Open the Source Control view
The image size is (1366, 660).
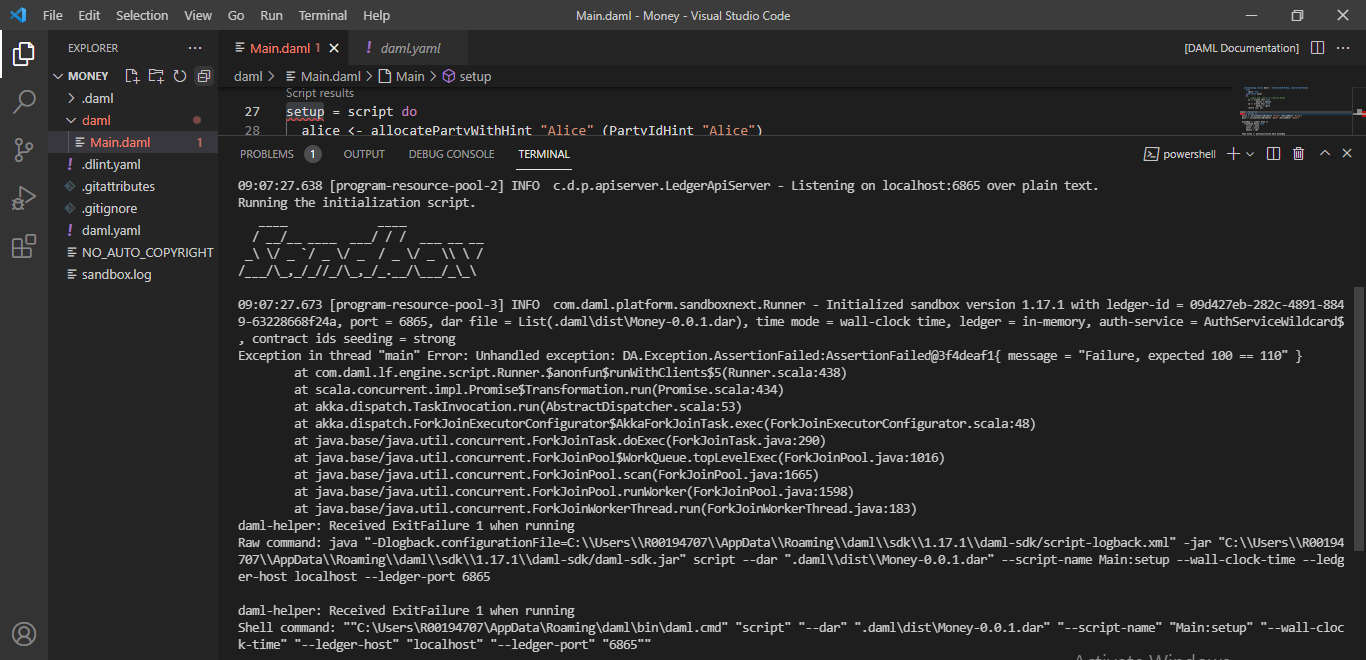click(24, 150)
